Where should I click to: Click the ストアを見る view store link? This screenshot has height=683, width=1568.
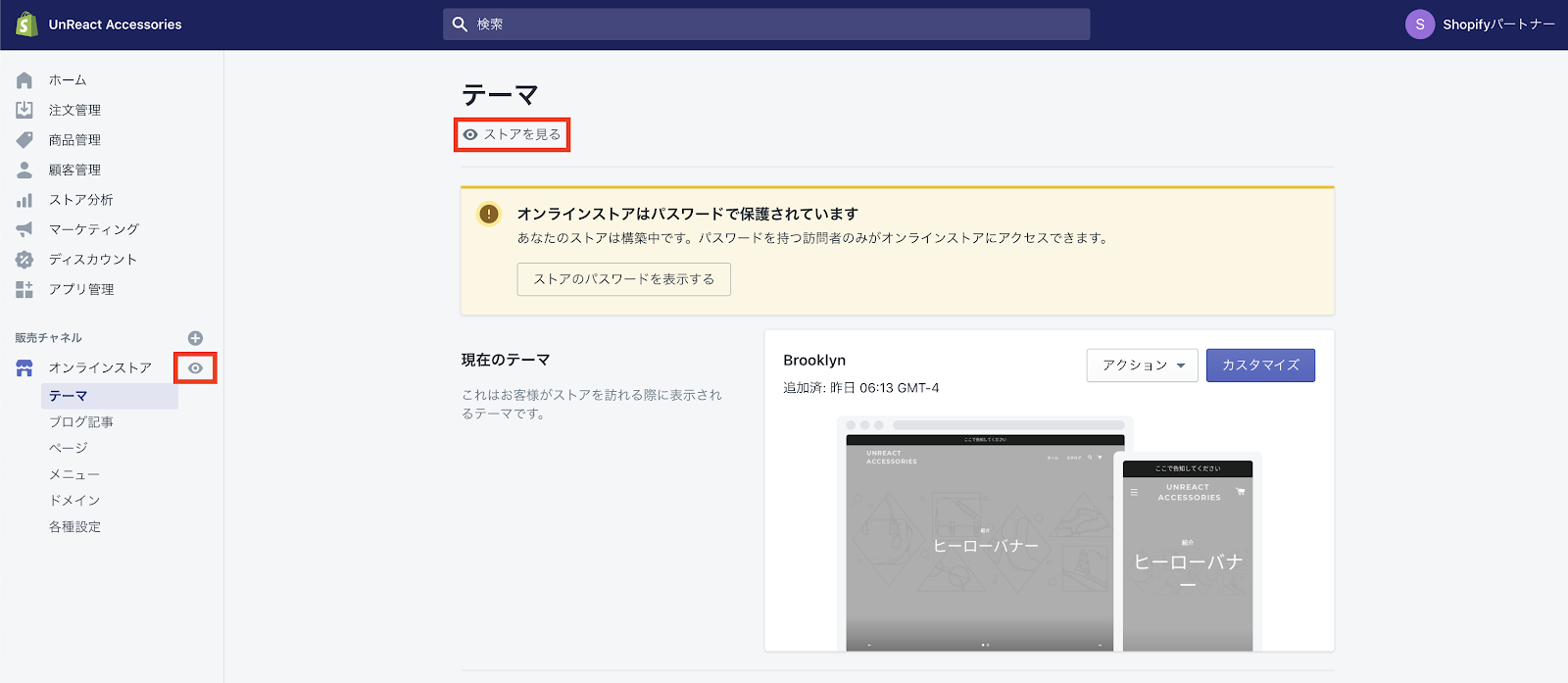[x=513, y=134]
